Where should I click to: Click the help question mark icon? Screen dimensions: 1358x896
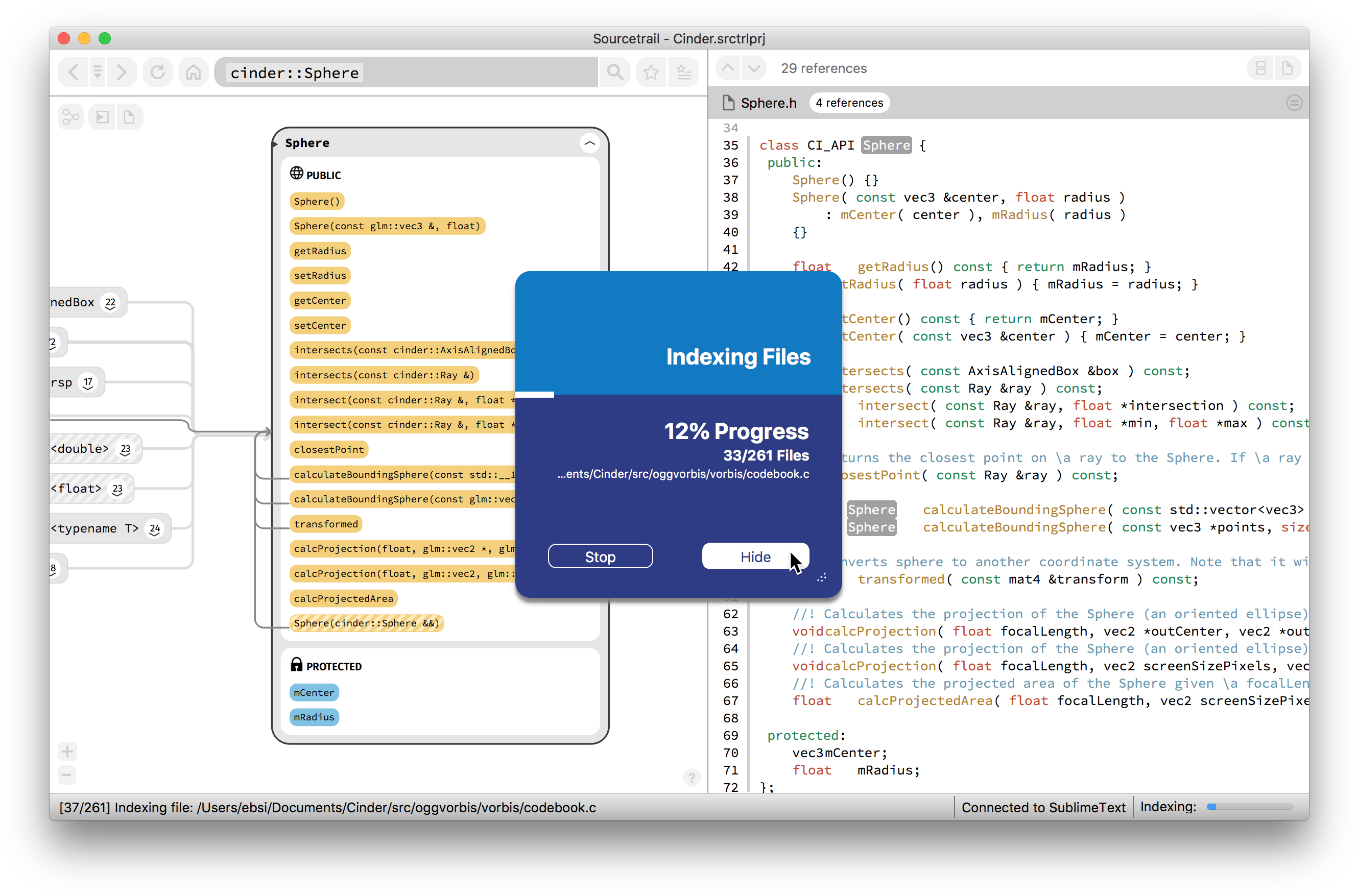692,778
